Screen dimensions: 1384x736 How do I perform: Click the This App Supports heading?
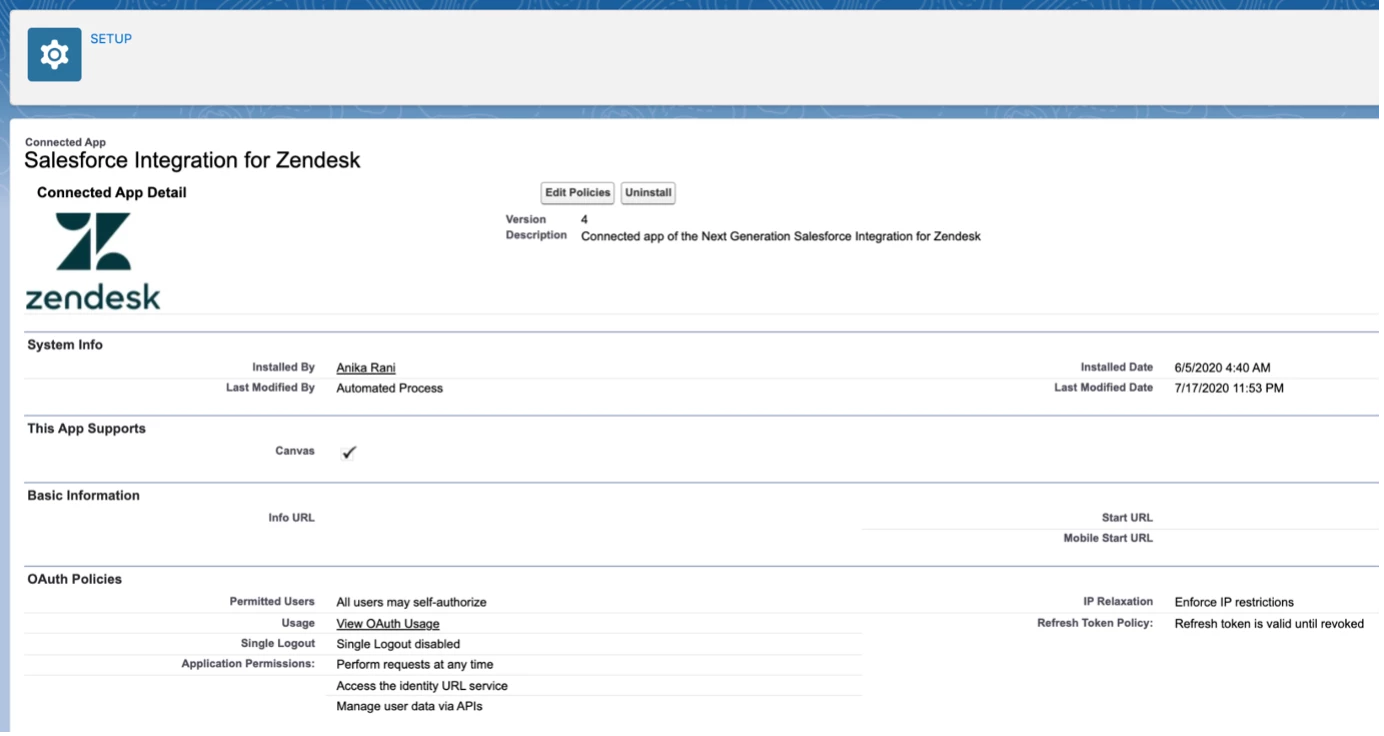pyautogui.click(x=86, y=429)
